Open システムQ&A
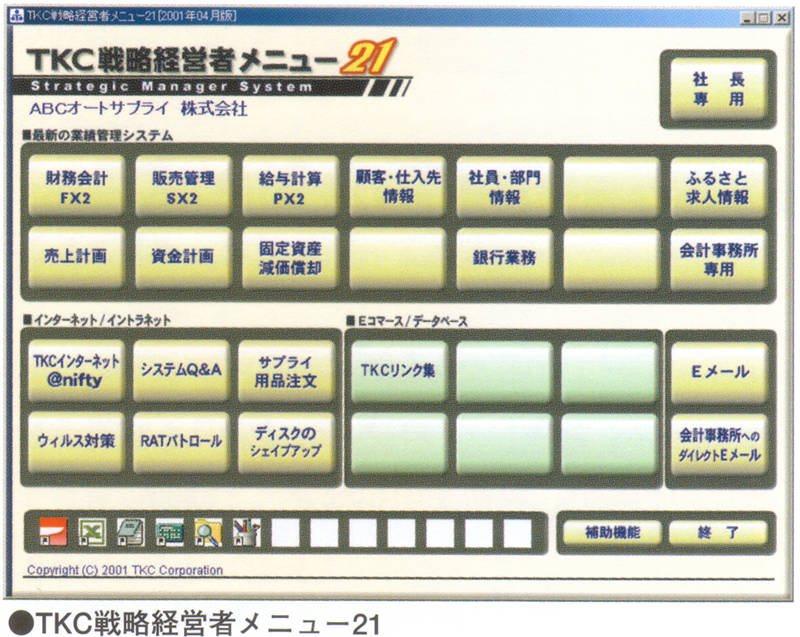The width and height of the screenshot is (800, 637). pyautogui.click(x=181, y=371)
